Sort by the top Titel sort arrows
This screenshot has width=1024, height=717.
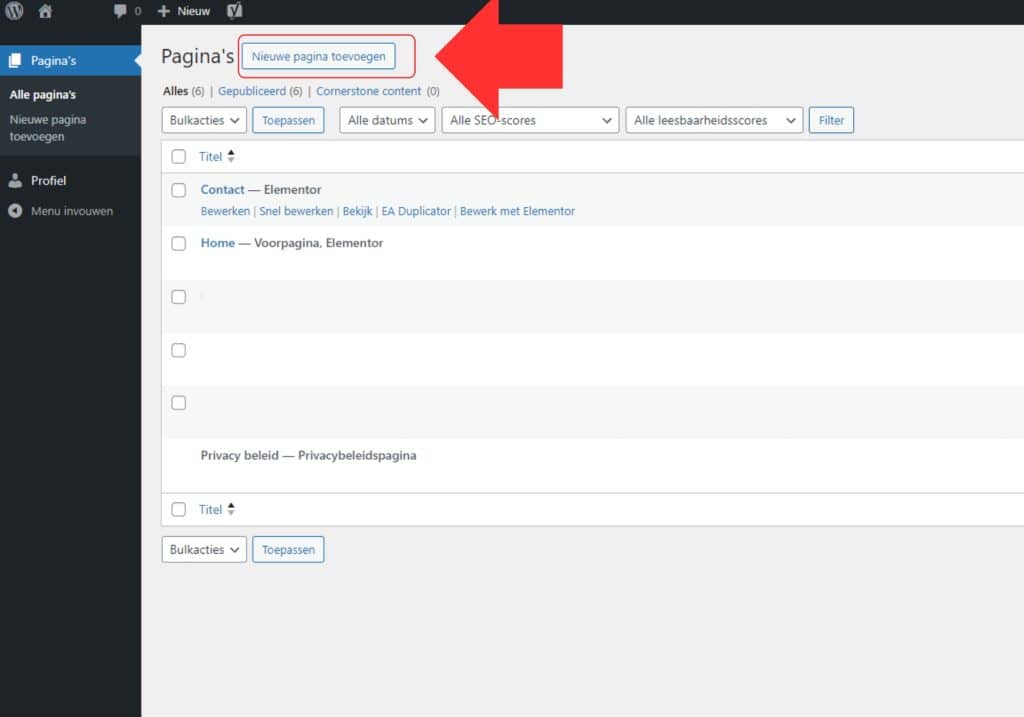click(231, 156)
